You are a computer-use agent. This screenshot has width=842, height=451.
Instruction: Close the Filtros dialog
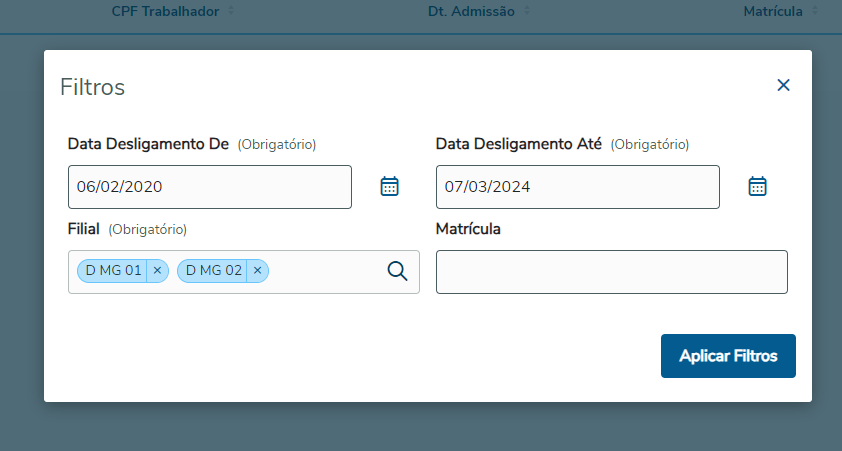(783, 85)
